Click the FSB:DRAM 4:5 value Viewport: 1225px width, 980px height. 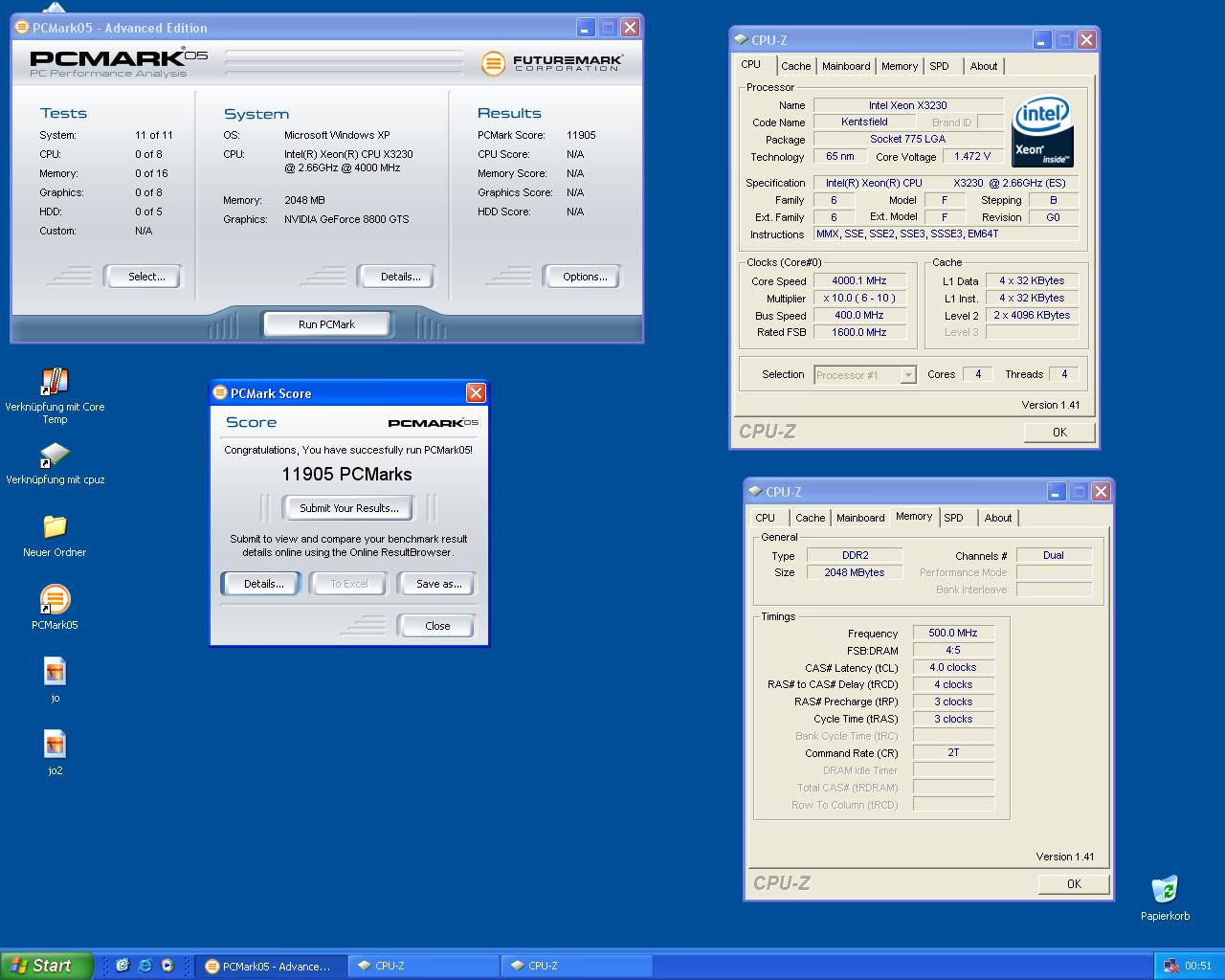click(953, 650)
